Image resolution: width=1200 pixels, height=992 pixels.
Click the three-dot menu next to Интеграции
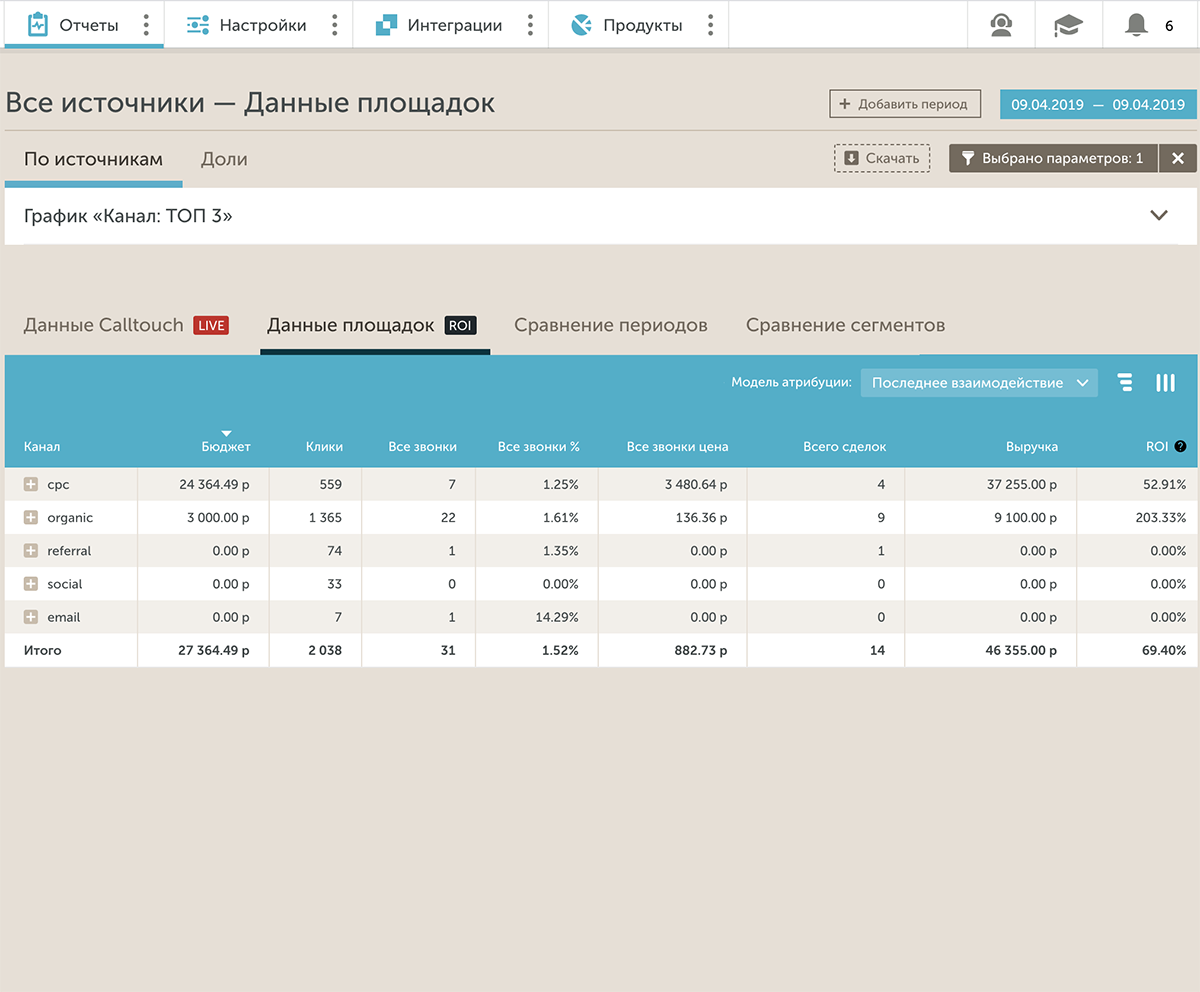[530, 25]
